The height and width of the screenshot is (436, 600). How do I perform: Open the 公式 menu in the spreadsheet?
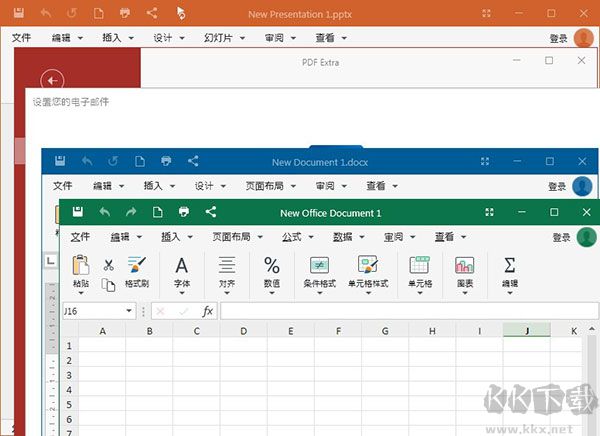pos(292,237)
